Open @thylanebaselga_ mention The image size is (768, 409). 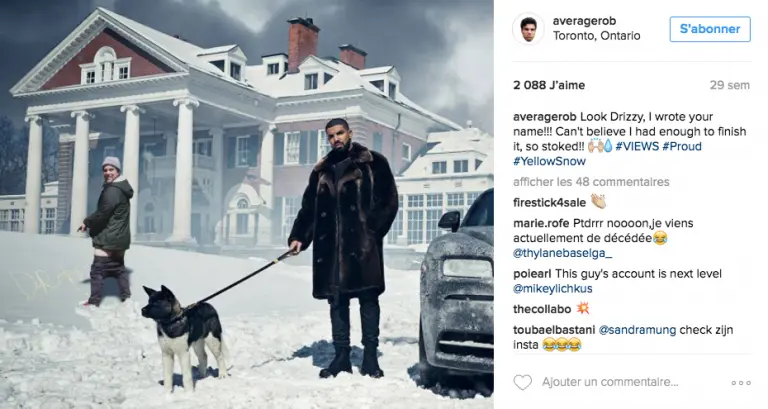tap(563, 253)
